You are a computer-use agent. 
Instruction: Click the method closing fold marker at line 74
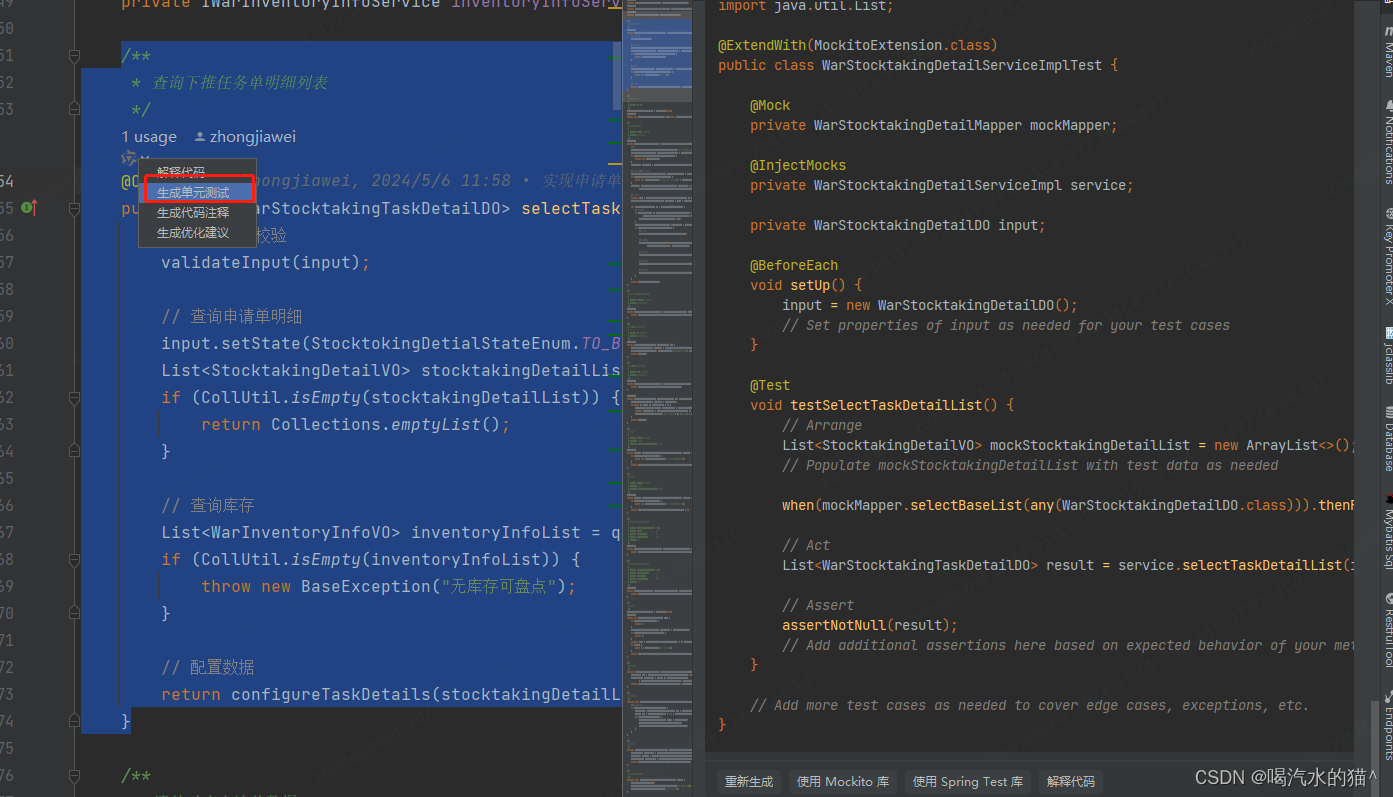click(74, 721)
